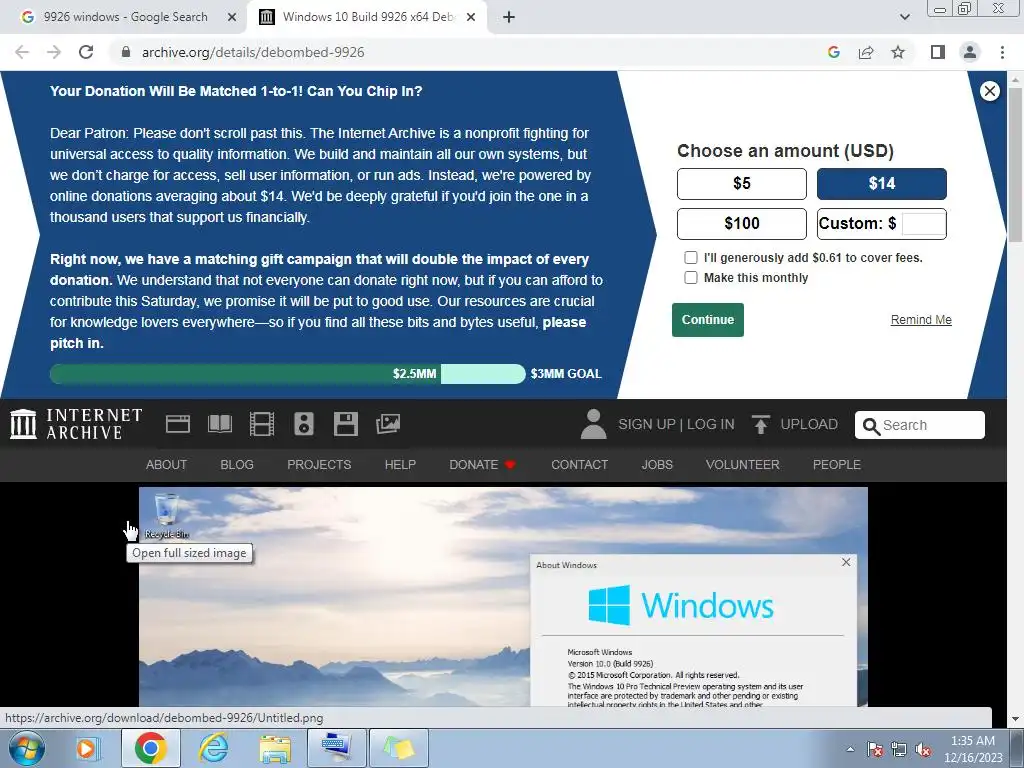The height and width of the screenshot is (768, 1024).
Task: Open the PROJECTS menu item
Action: 319,464
